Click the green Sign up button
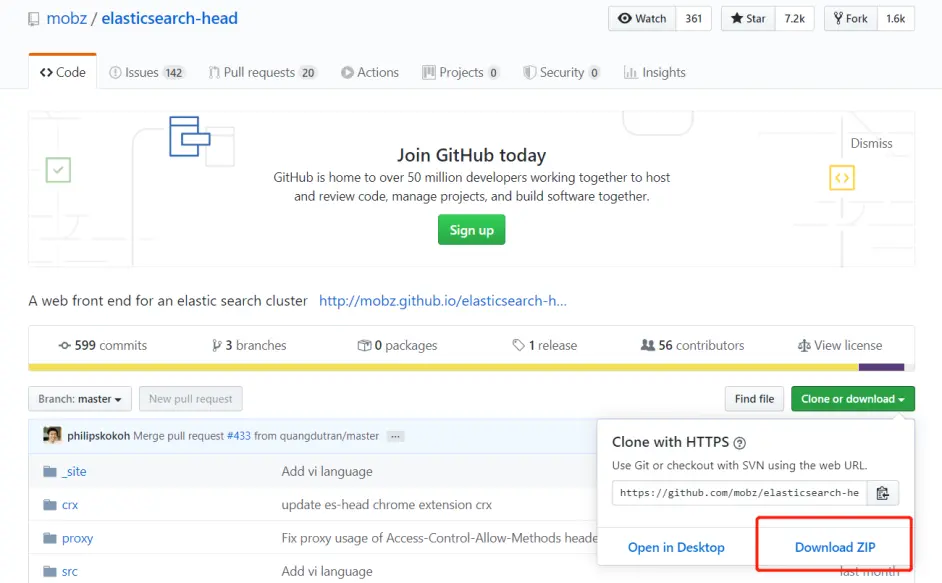The height and width of the screenshot is (583, 942). click(x=472, y=230)
